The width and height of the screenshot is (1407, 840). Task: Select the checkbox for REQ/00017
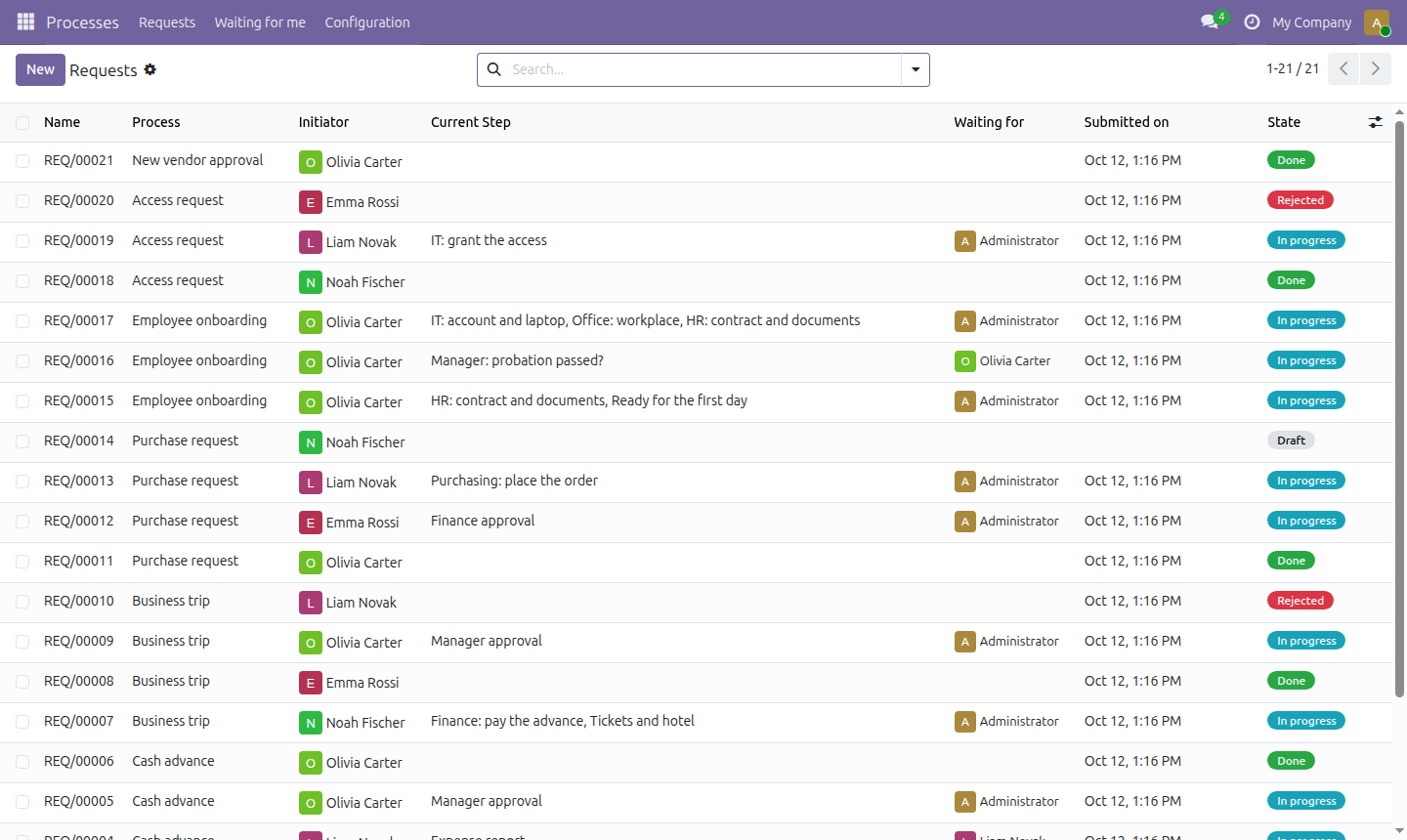coord(22,321)
